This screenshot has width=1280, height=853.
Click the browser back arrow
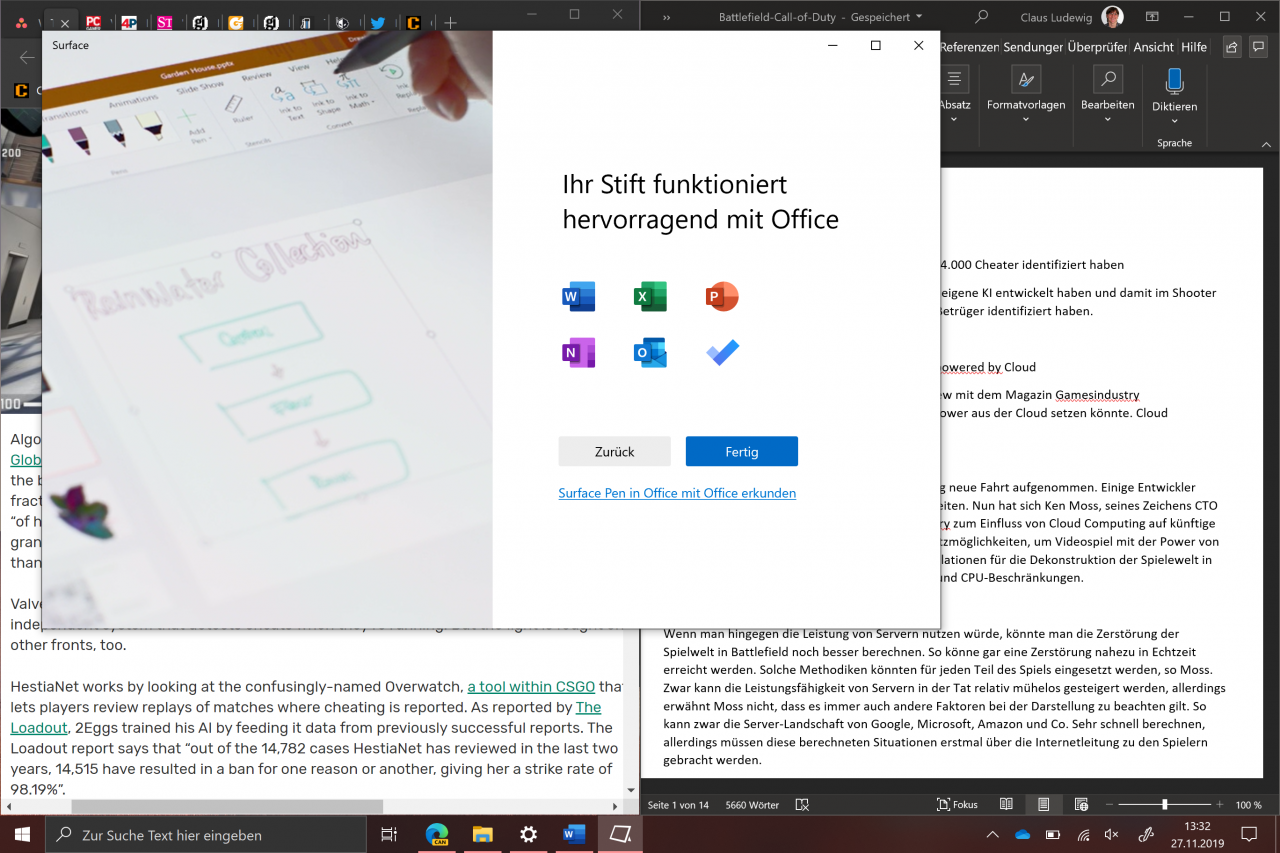click(x=27, y=57)
